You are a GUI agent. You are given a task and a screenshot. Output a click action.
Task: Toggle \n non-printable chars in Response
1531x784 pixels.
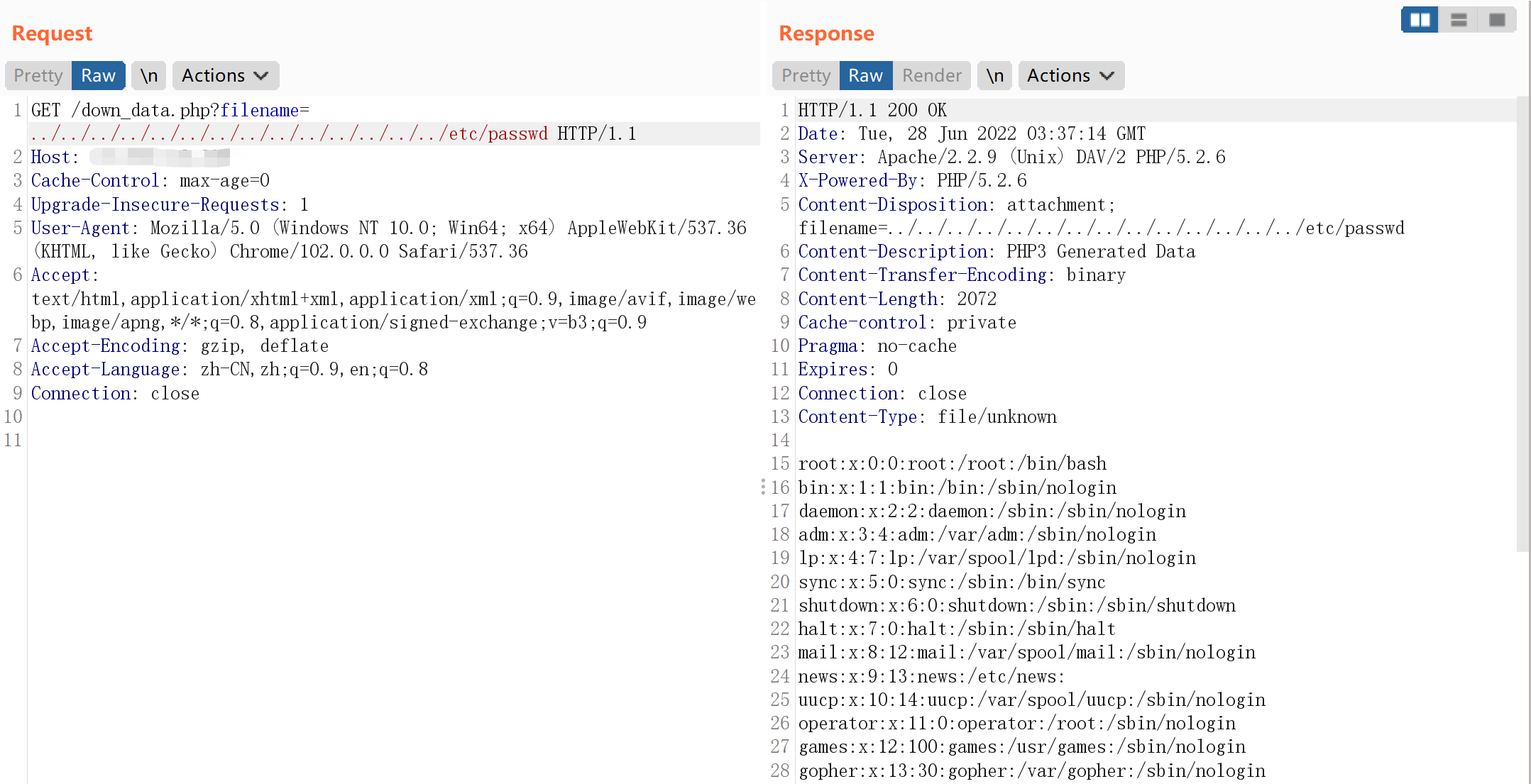994,76
